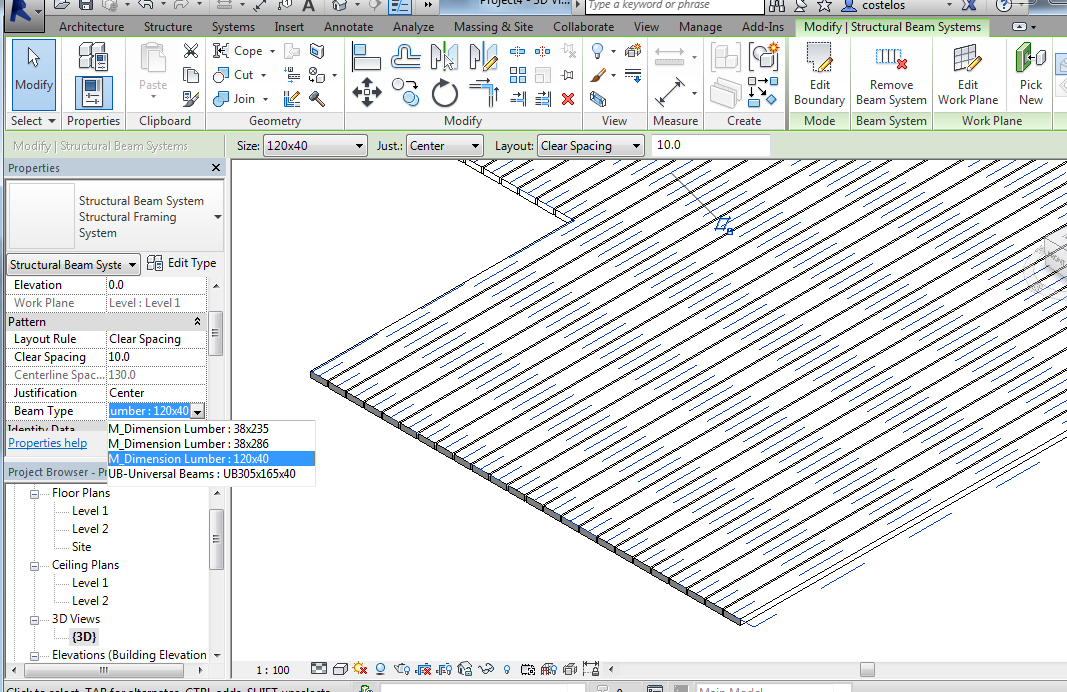The width and height of the screenshot is (1067, 692).
Task: Open the Size dropdown showing 120x40
Action: point(315,146)
